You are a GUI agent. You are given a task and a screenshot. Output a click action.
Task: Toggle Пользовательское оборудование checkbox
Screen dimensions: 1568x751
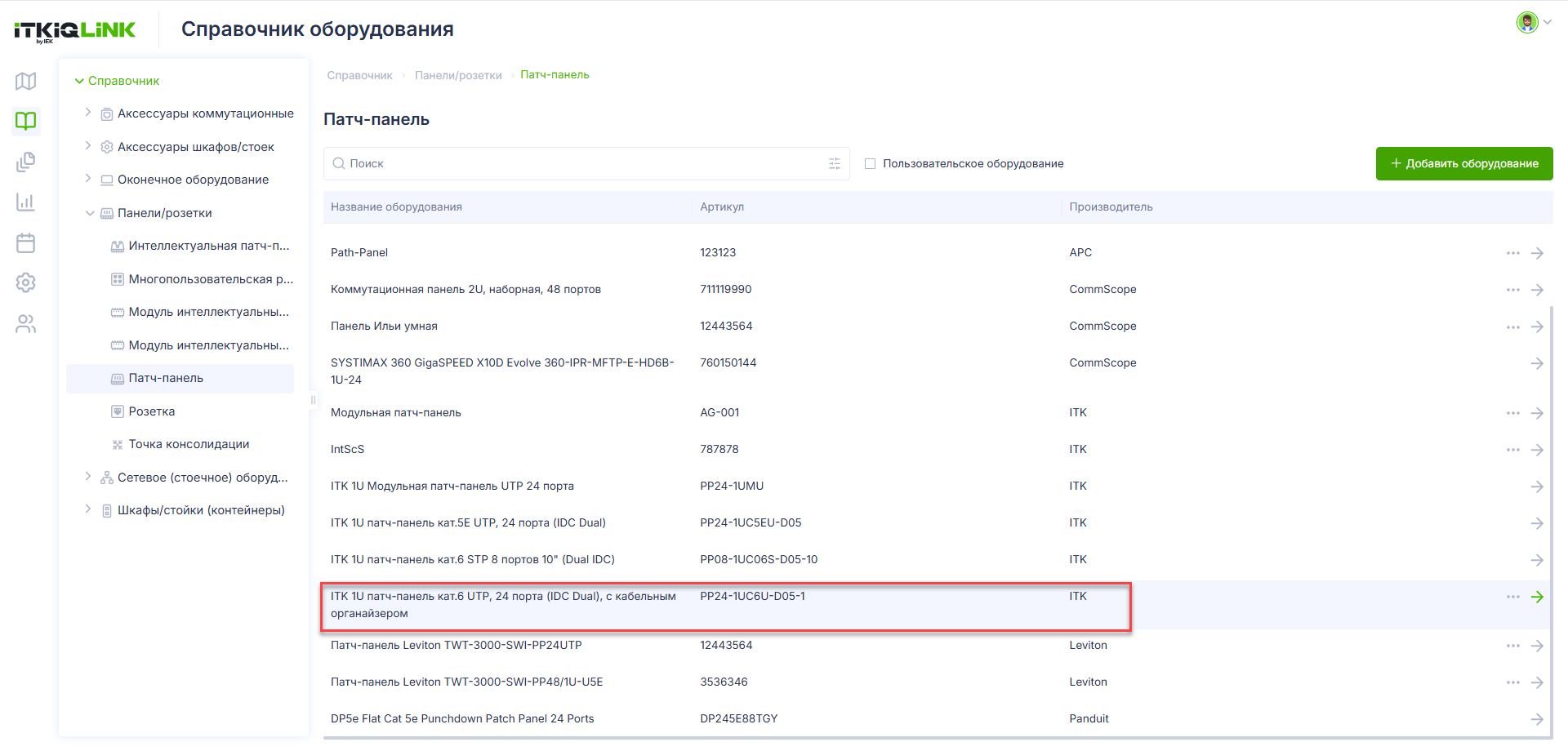tap(870, 163)
